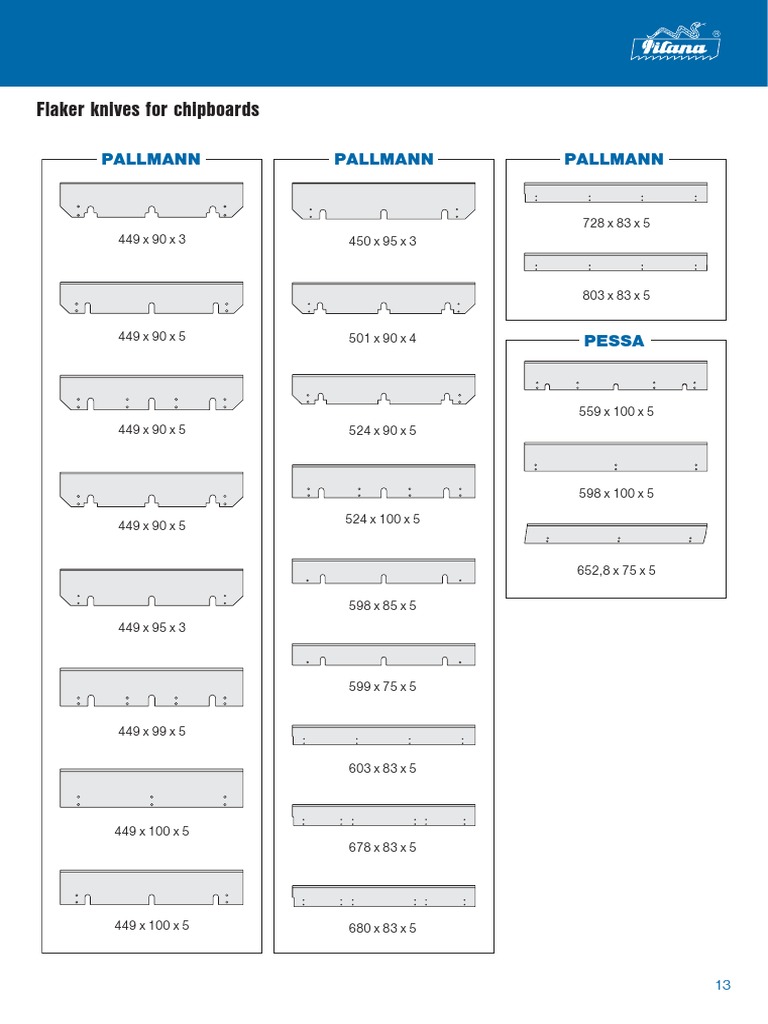Click the knife diagram labeled 449 x 90 x 3
The height and width of the screenshot is (1024, 768).
152,199
